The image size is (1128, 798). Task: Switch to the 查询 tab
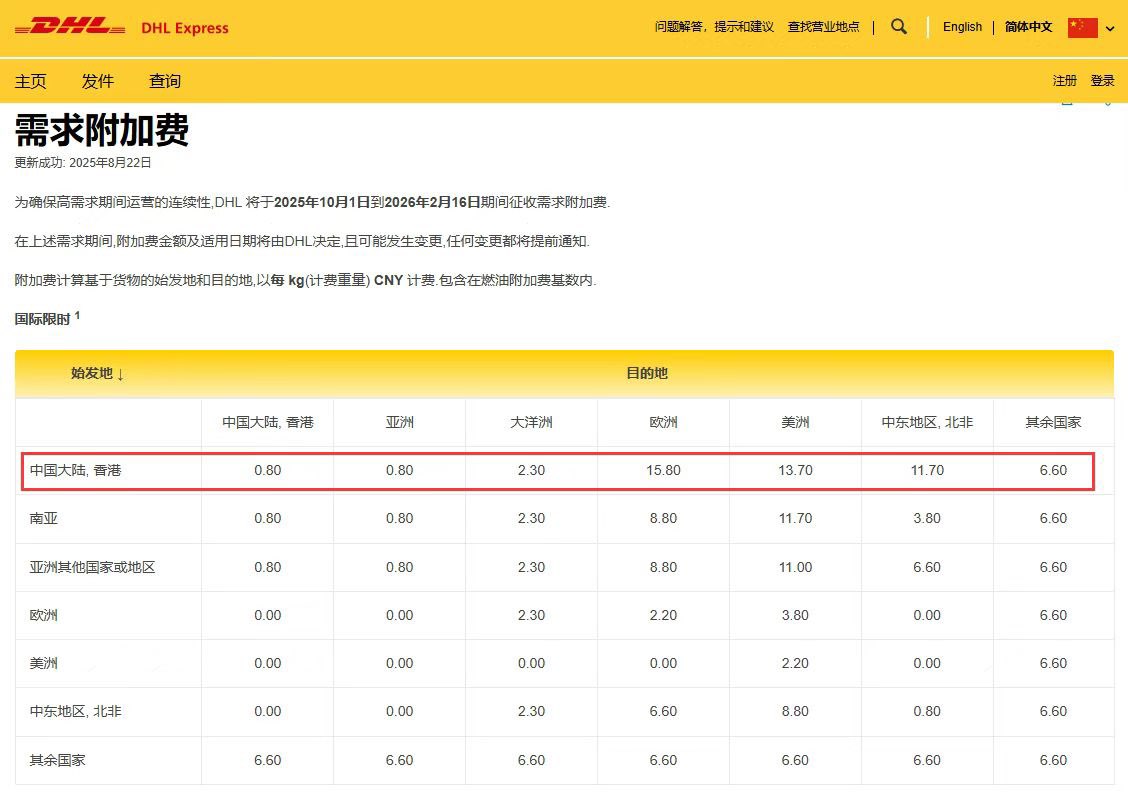(163, 81)
